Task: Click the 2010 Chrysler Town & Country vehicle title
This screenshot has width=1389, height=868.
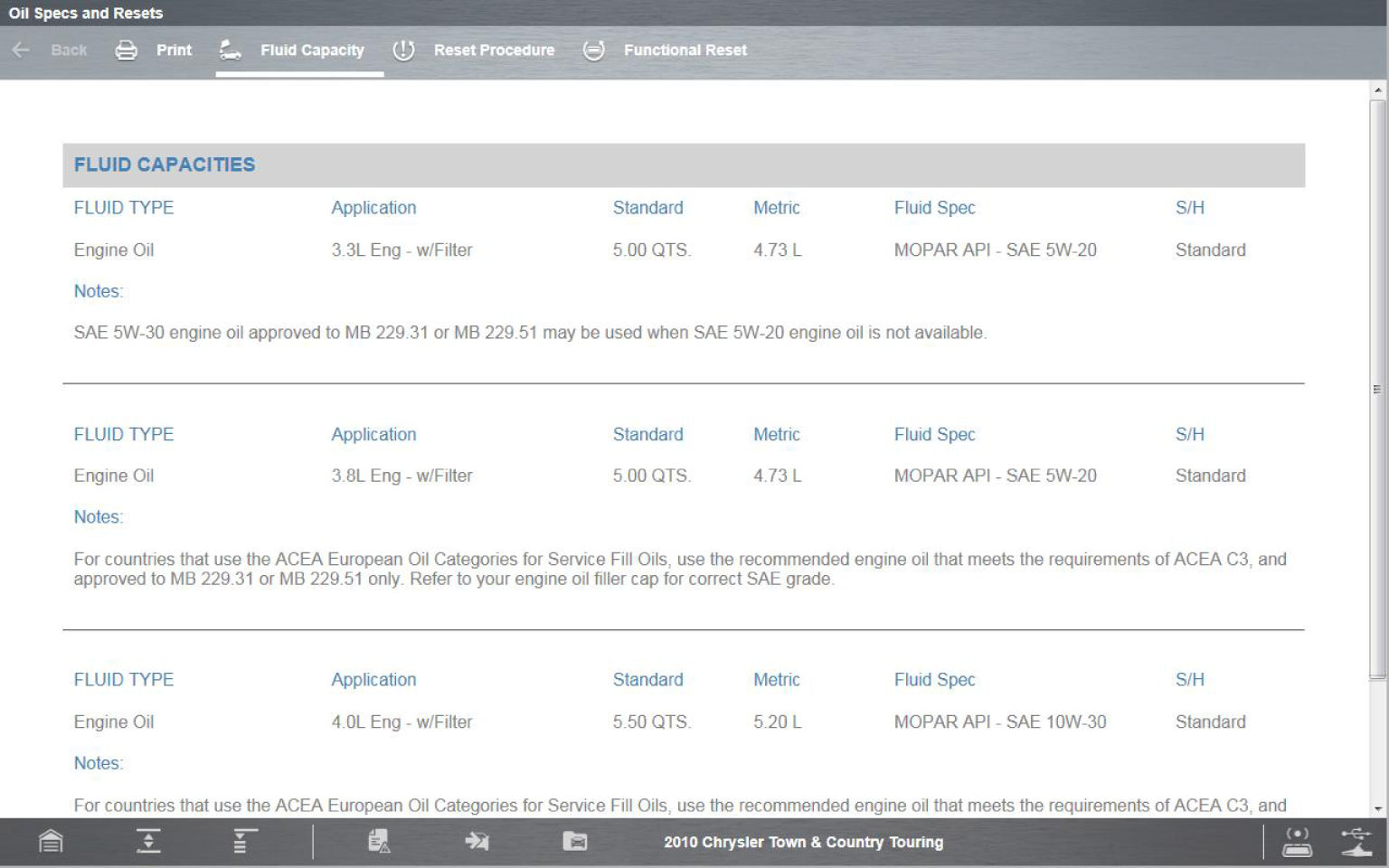Action: (x=803, y=842)
